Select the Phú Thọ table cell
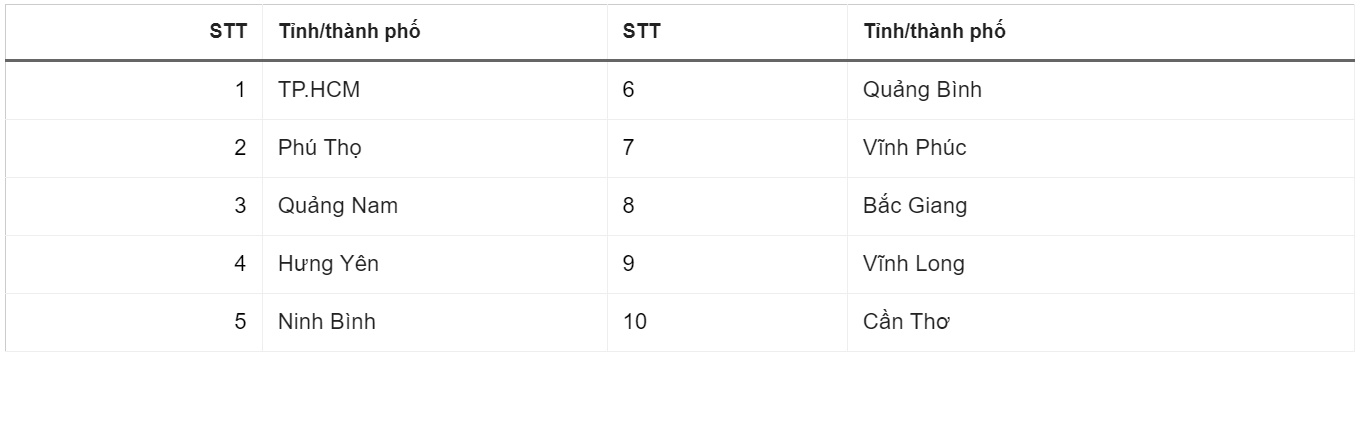1360x425 pixels. click(x=320, y=148)
